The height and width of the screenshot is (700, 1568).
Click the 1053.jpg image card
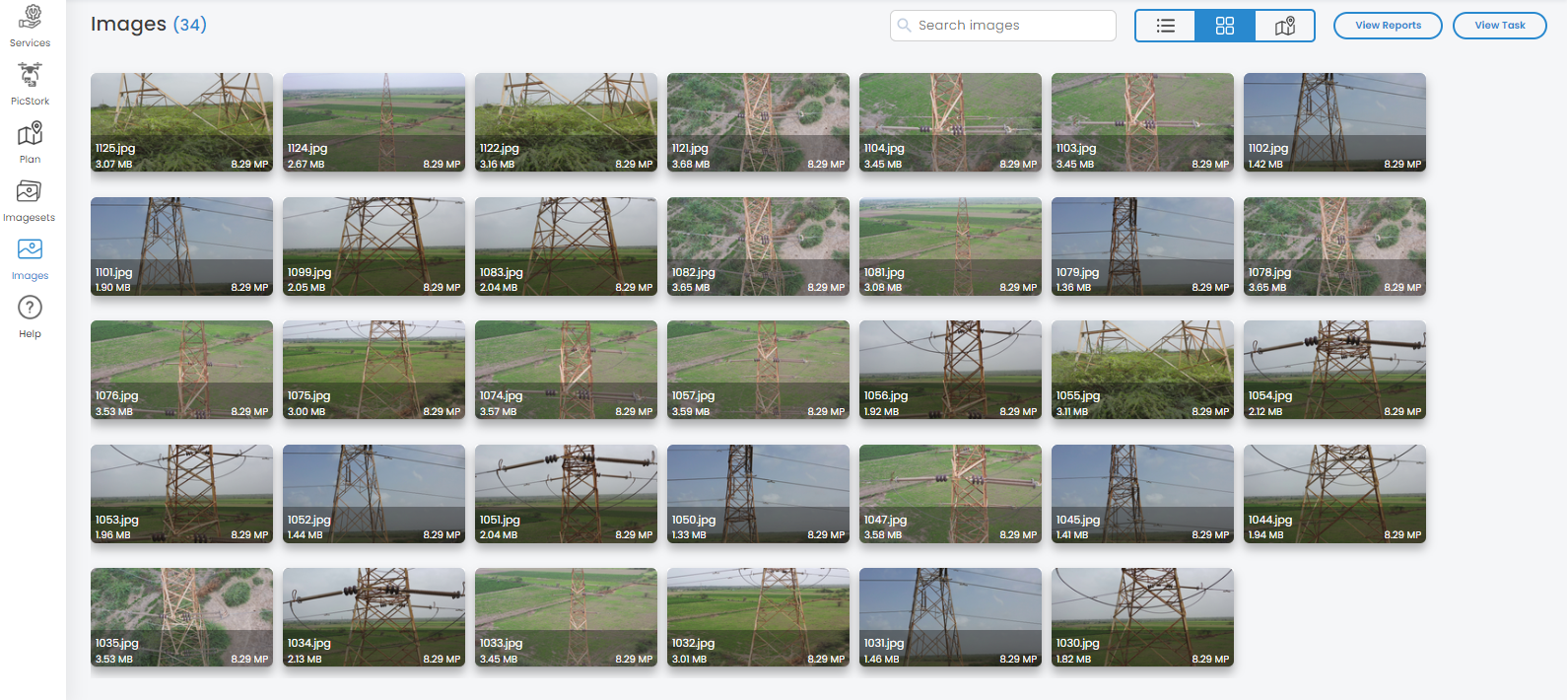[181, 494]
